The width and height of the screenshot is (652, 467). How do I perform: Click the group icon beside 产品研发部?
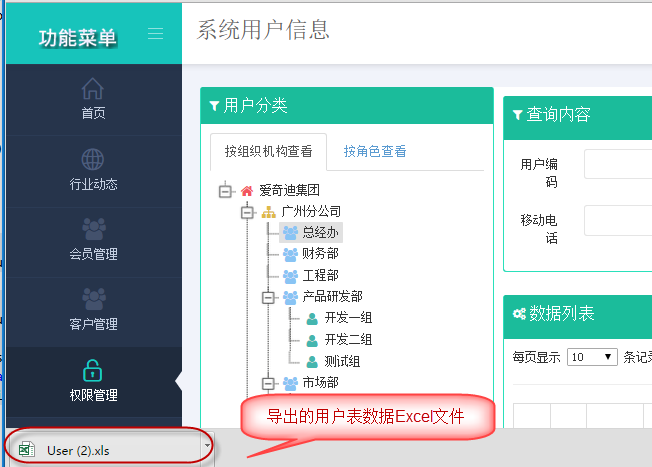pyautogui.click(x=290, y=297)
